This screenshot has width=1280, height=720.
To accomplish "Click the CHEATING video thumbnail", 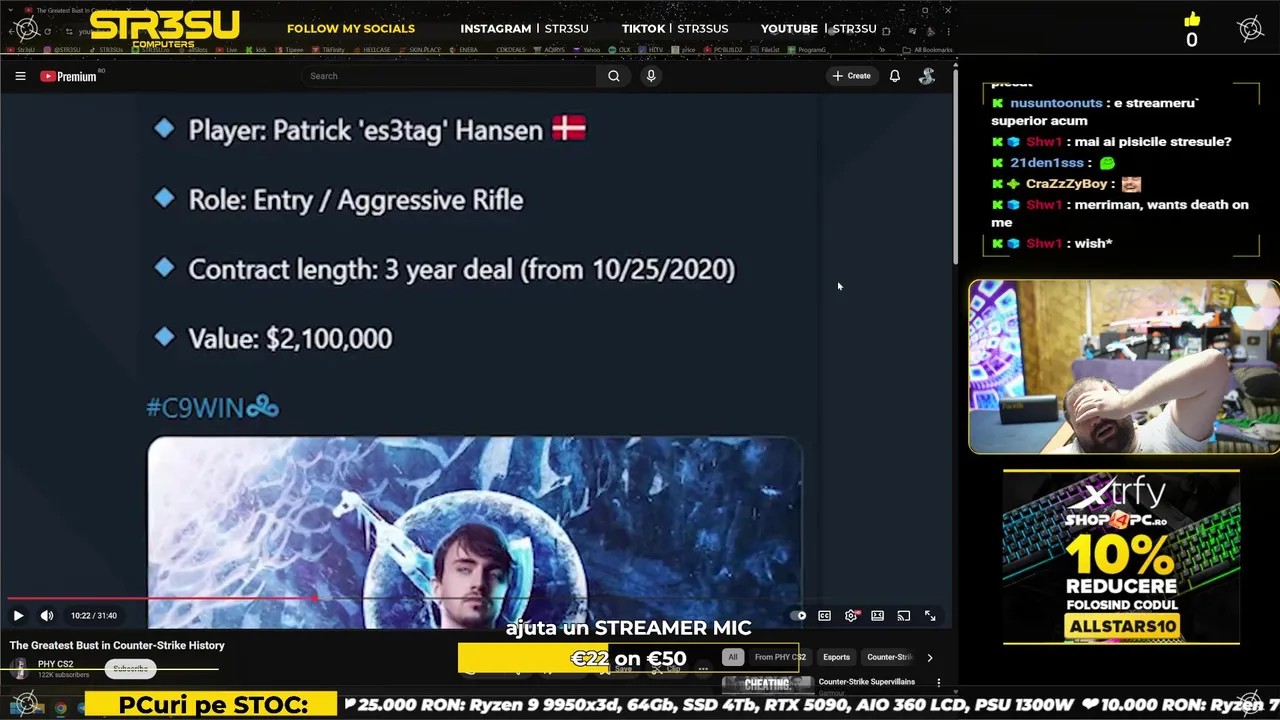I will 767,685.
